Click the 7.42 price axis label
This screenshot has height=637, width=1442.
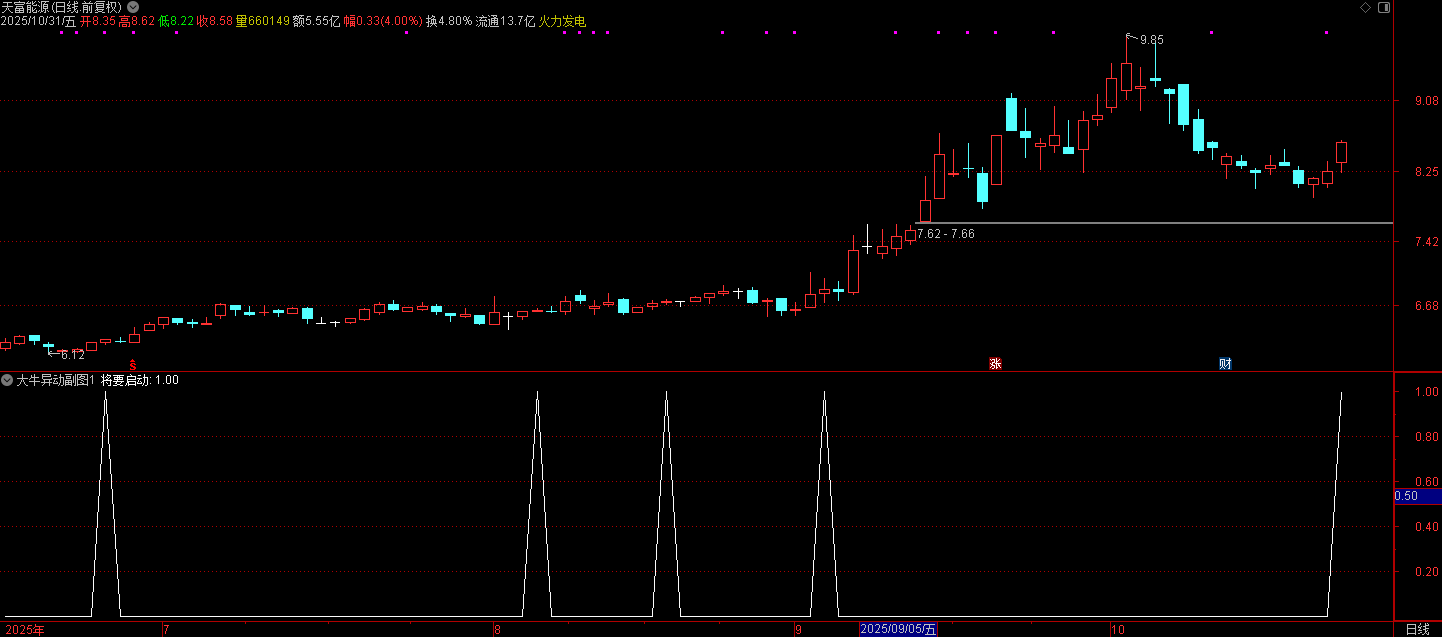coord(1426,242)
